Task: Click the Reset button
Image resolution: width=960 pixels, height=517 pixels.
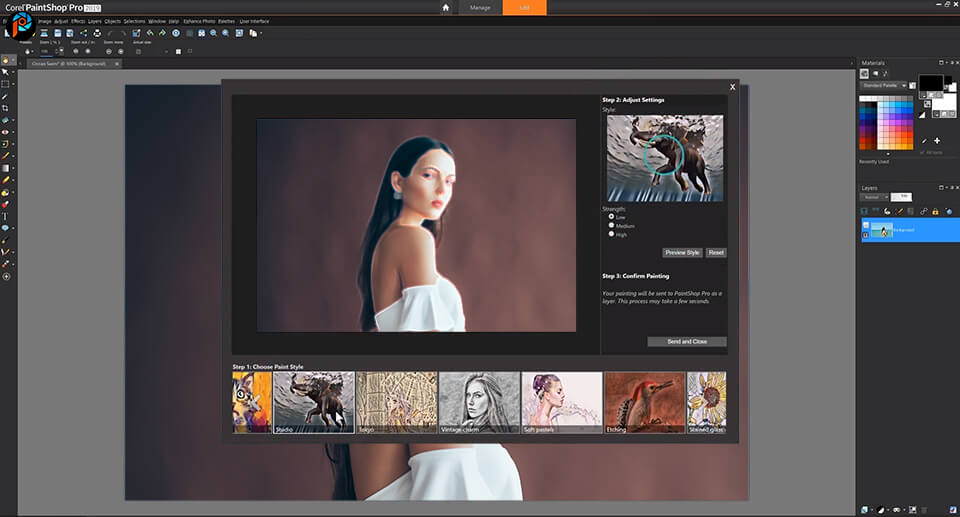Action: point(716,252)
